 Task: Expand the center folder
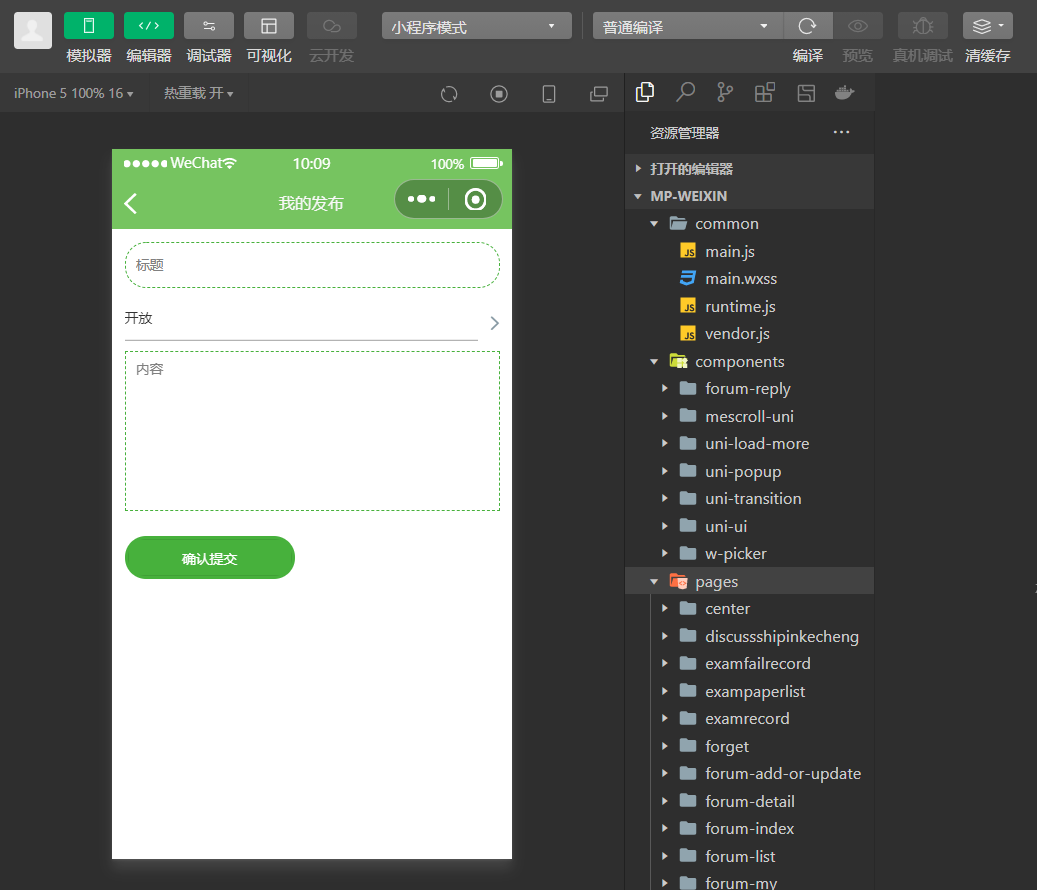click(x=749, y=608)
